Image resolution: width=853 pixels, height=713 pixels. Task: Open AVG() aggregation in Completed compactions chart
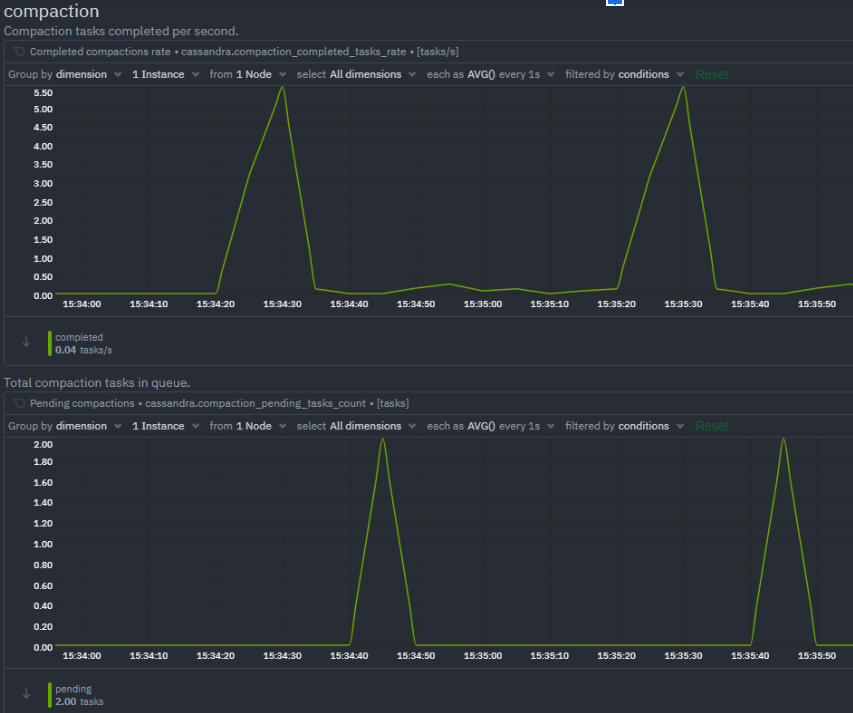click(490, 74)
